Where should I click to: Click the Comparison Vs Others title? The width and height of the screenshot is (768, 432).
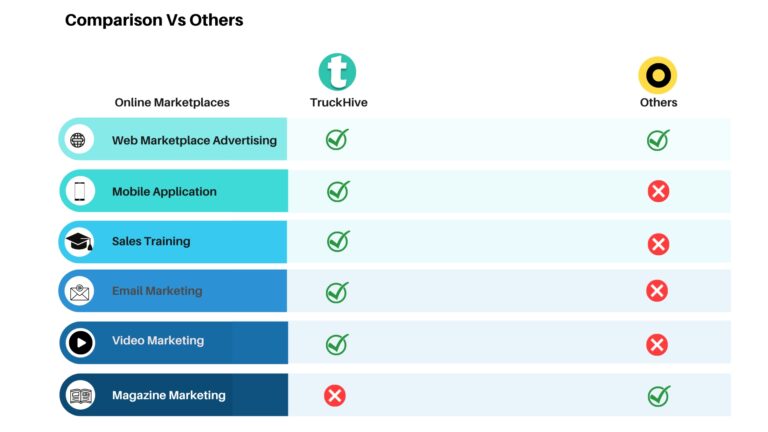(154, 20)
